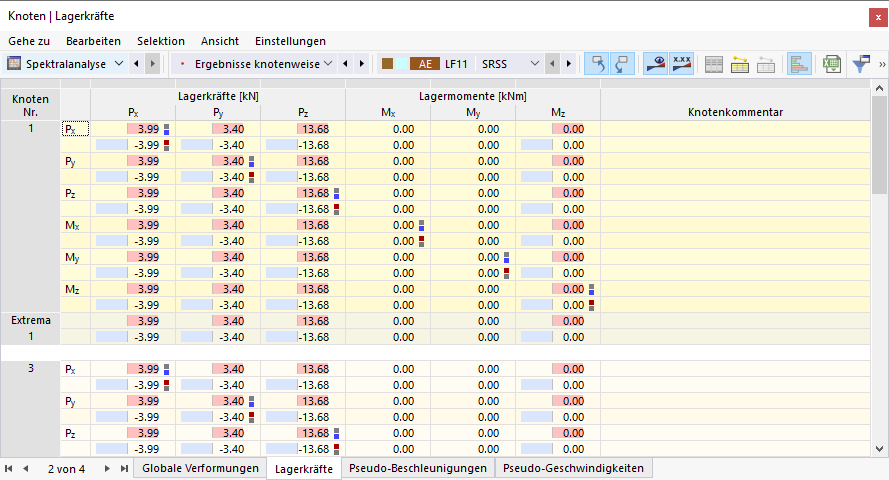Select the Lagerkräfte tab
889x480 pixels.
(304, 469)
